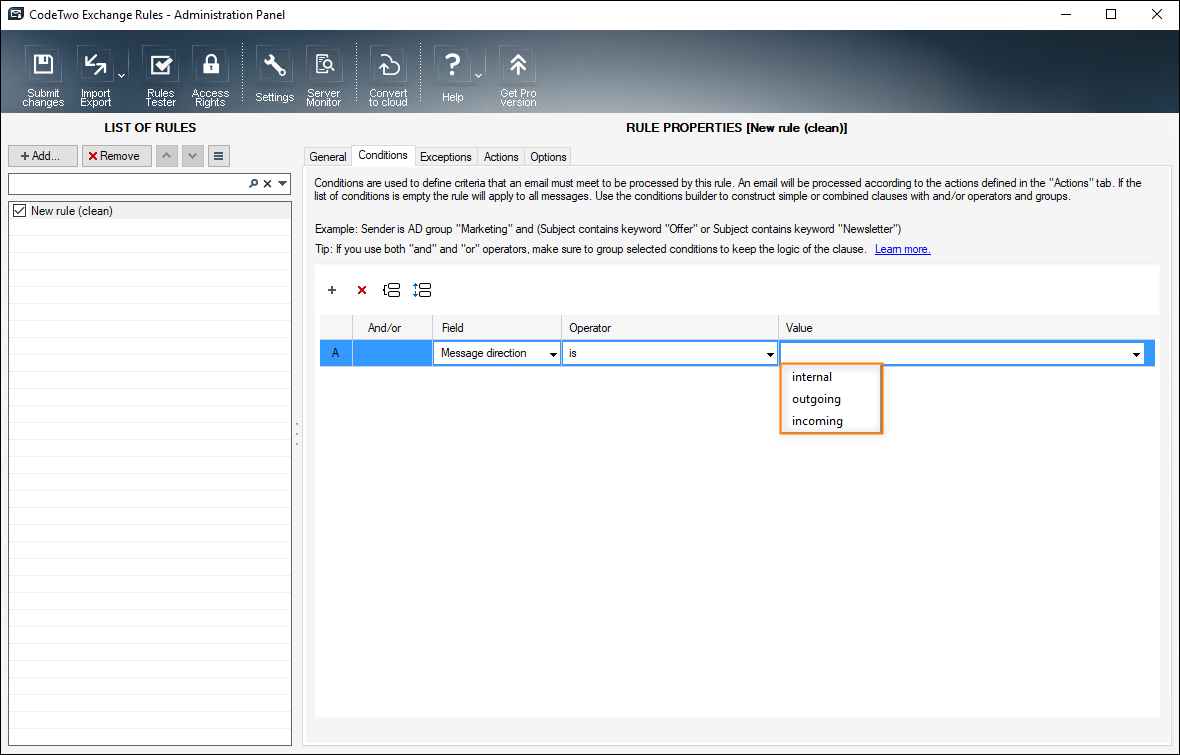Click the And/or column header
Image resolution: width=1180 pixels, height=755 pixels.
[392, 328]
